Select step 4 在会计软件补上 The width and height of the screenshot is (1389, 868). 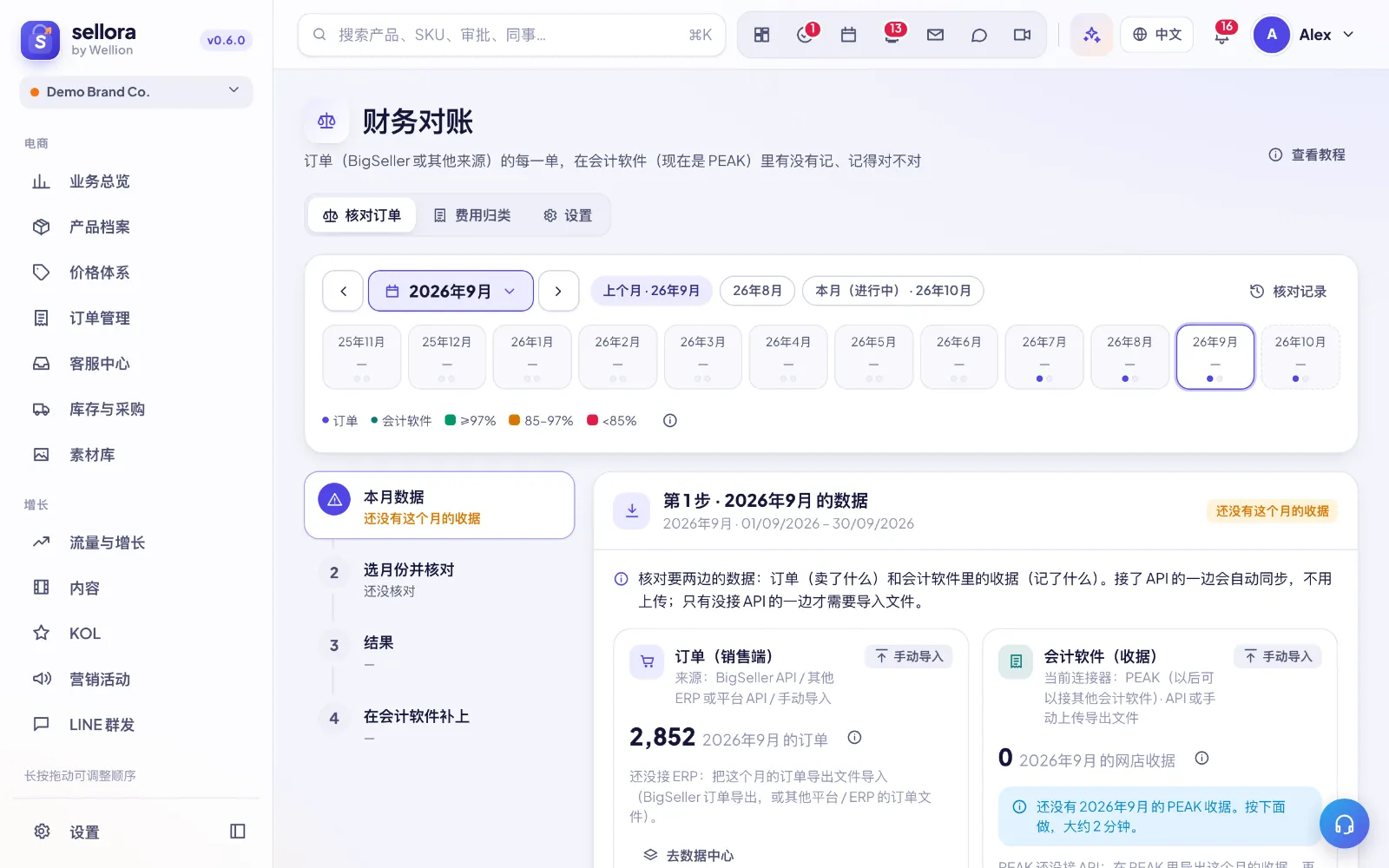point(439,725)
